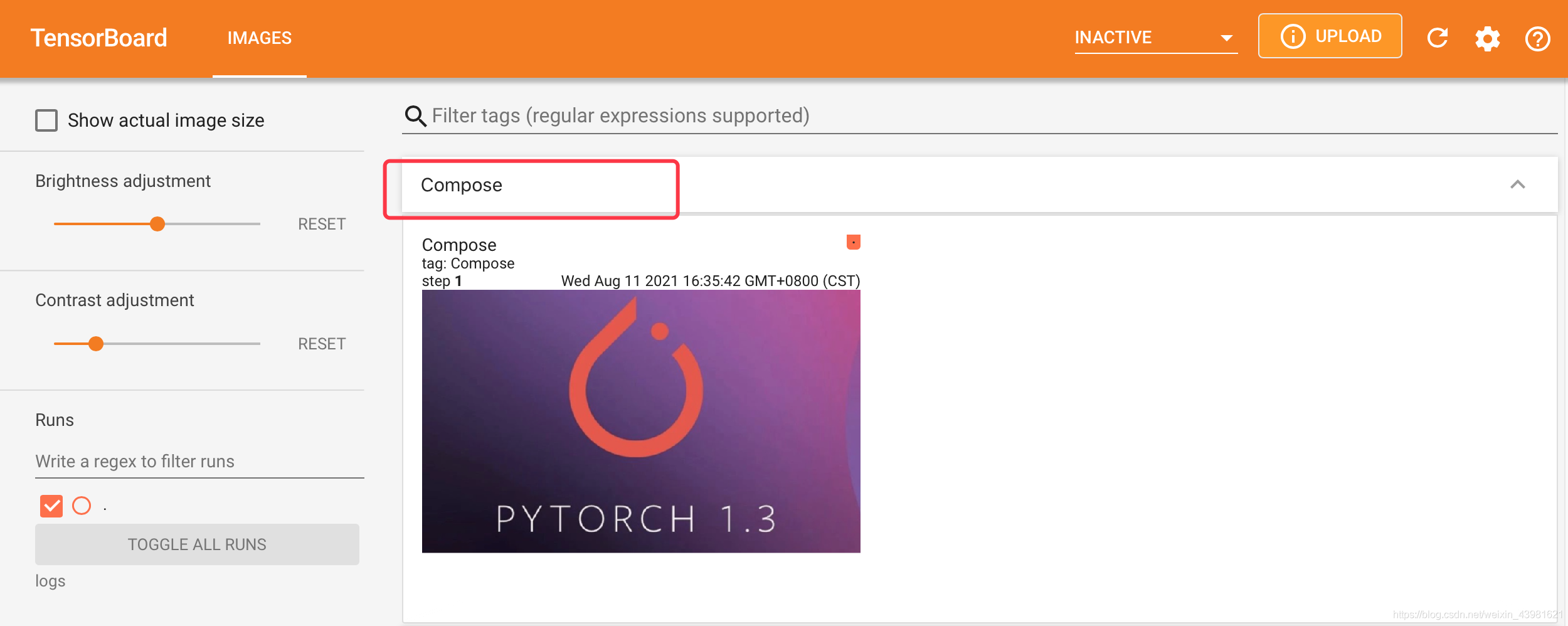Click the reload data refresh icon
The height and width of the screenshot is (626, 1568).
point(1437,38)
